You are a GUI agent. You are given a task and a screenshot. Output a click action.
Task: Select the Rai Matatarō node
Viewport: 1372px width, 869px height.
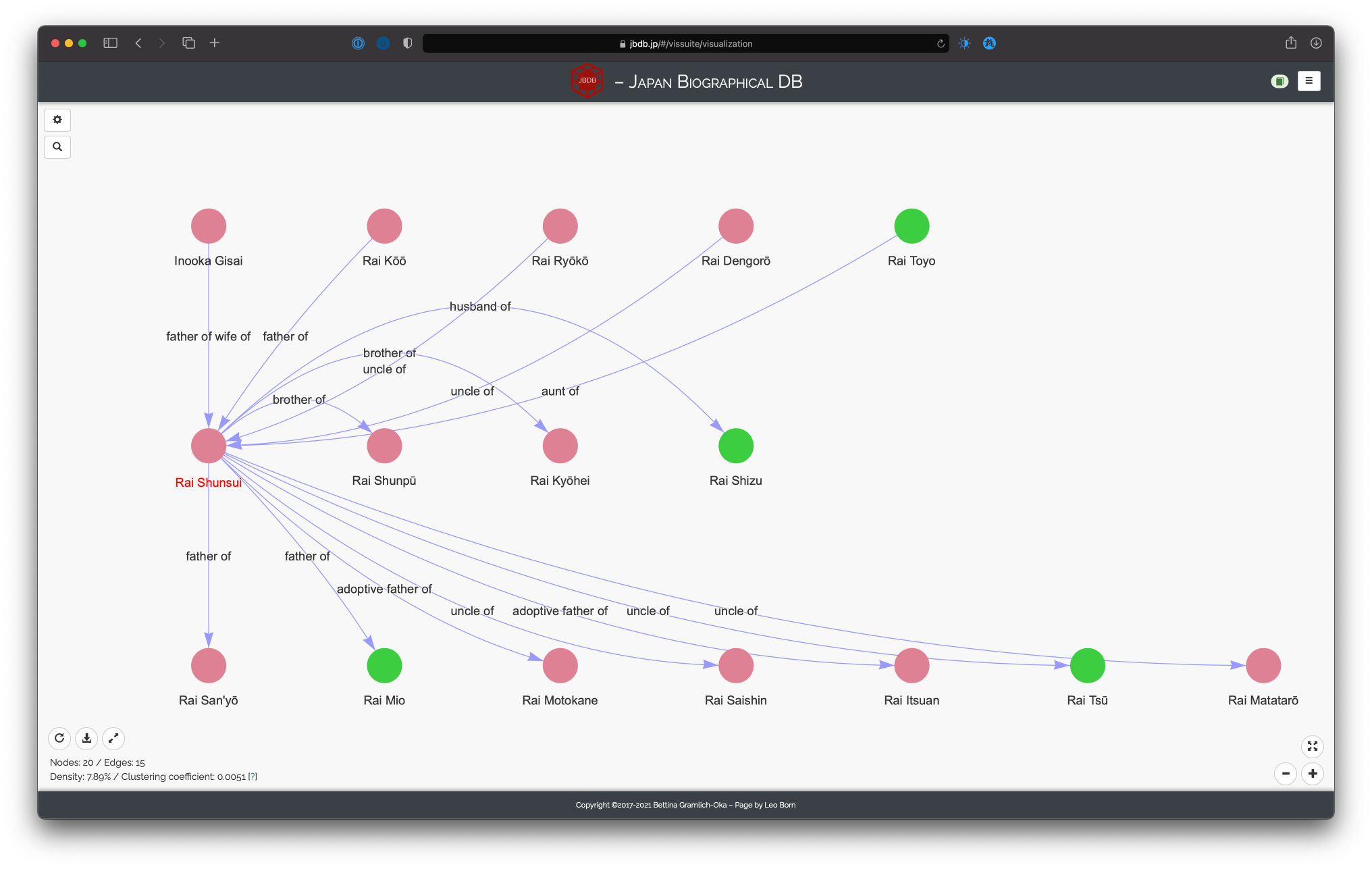coord(1263,666)
